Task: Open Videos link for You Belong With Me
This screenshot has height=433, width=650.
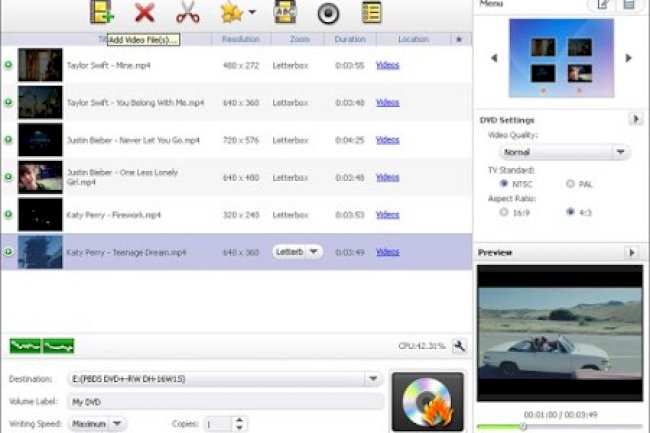Action: tap(388, 102)
